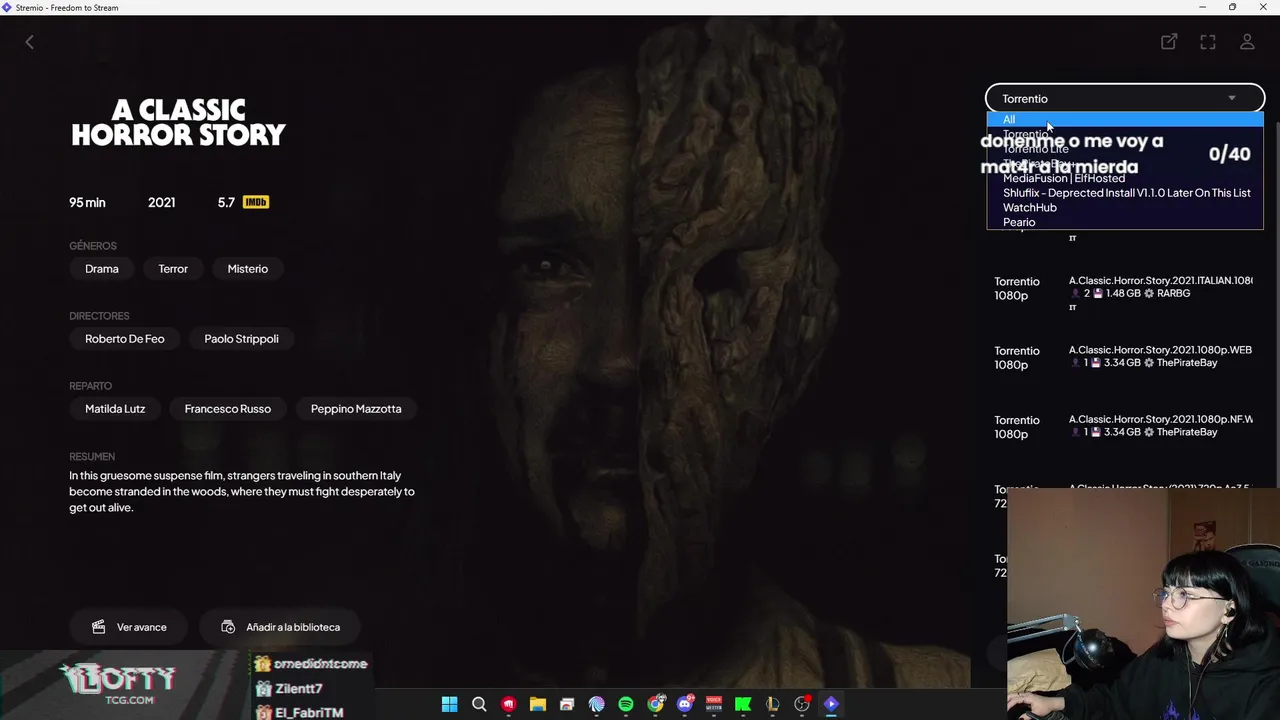Open the user profile icon
This screenshot has height=720, width=1280.
click(1247, 42)
